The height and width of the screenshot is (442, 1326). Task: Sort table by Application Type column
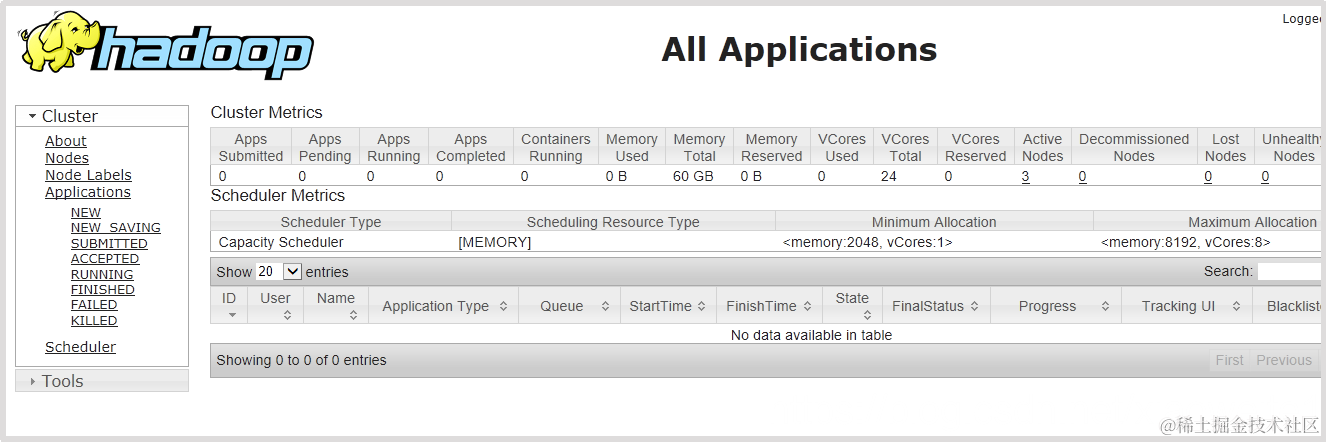[444, 306]
